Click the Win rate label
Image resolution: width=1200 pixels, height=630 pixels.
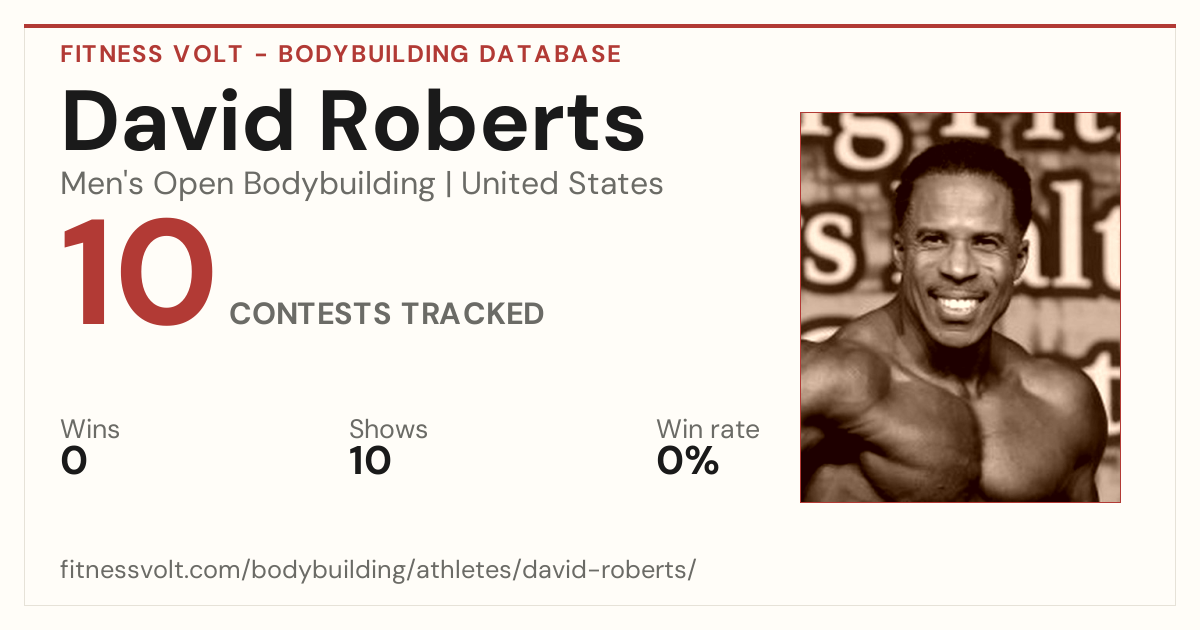click(x=708, y=429)
